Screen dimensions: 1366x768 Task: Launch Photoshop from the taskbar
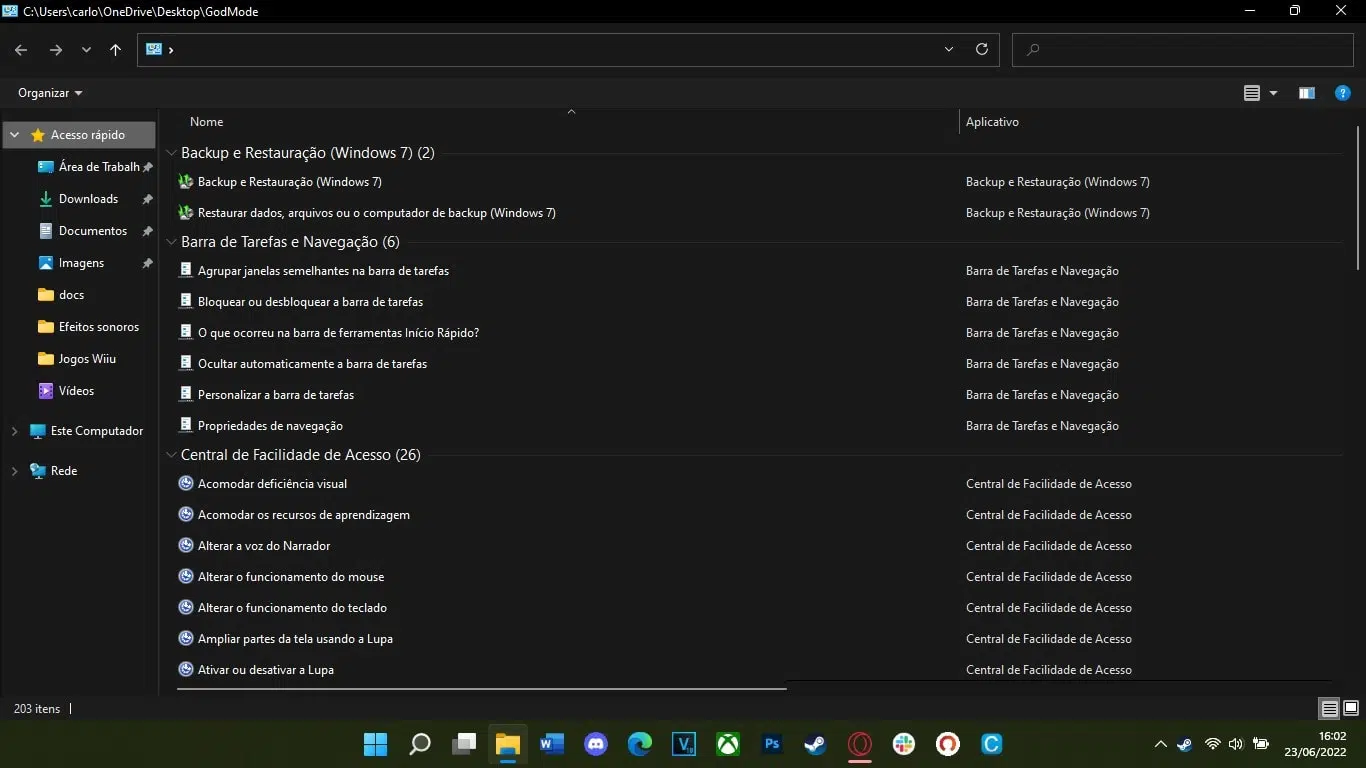tap(771, 744)
